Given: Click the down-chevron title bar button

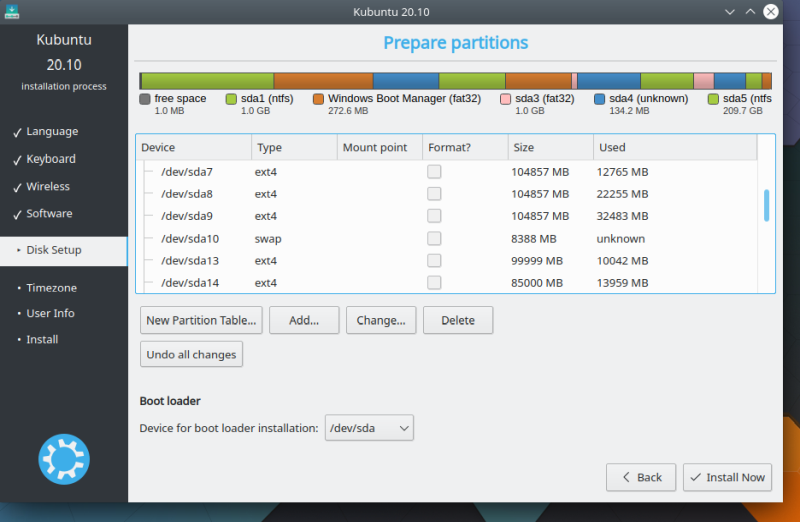Looking at the screenshot, I should 730,12.
